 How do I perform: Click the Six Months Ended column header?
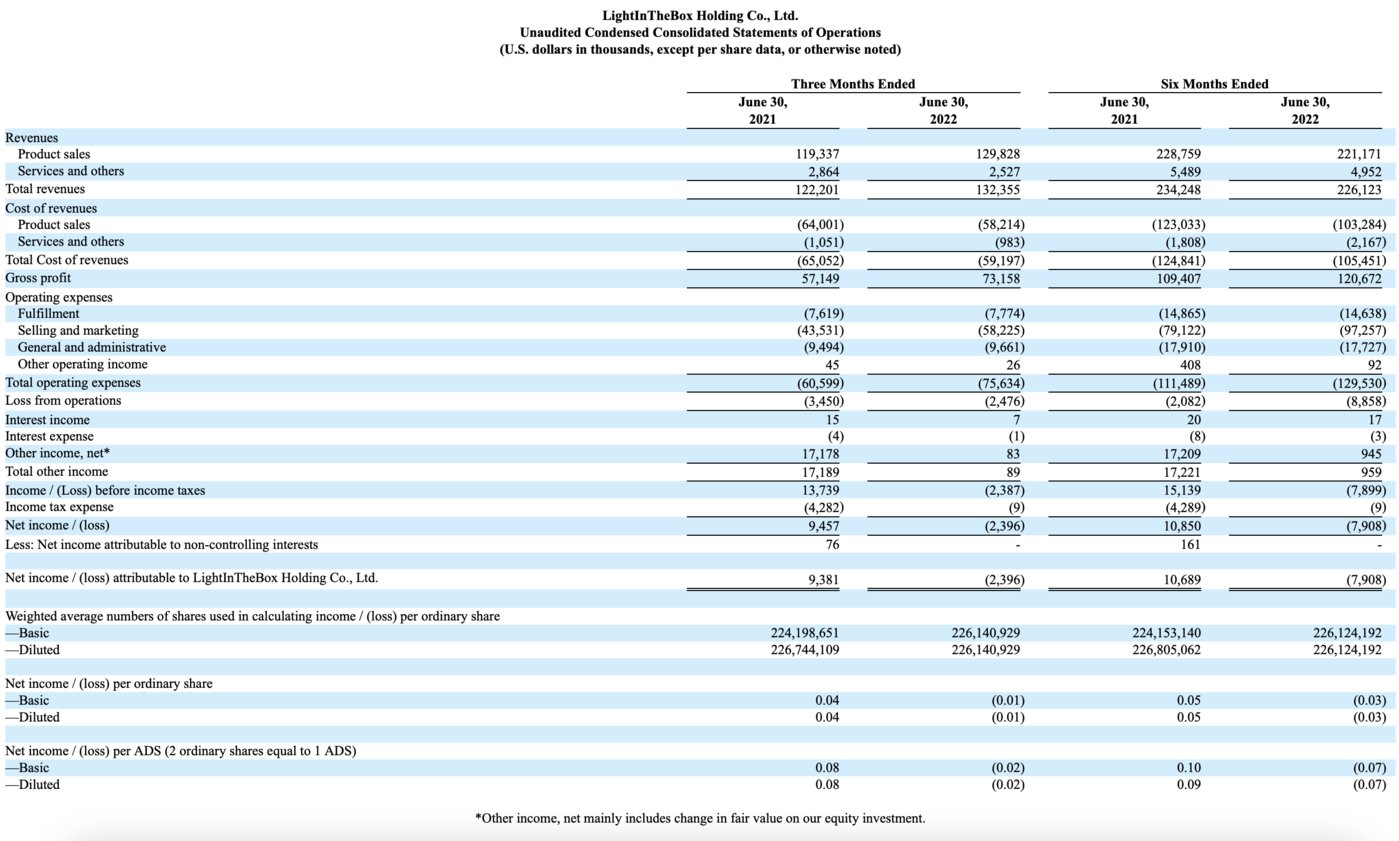pyautogui.click(x=1214, y=84)
